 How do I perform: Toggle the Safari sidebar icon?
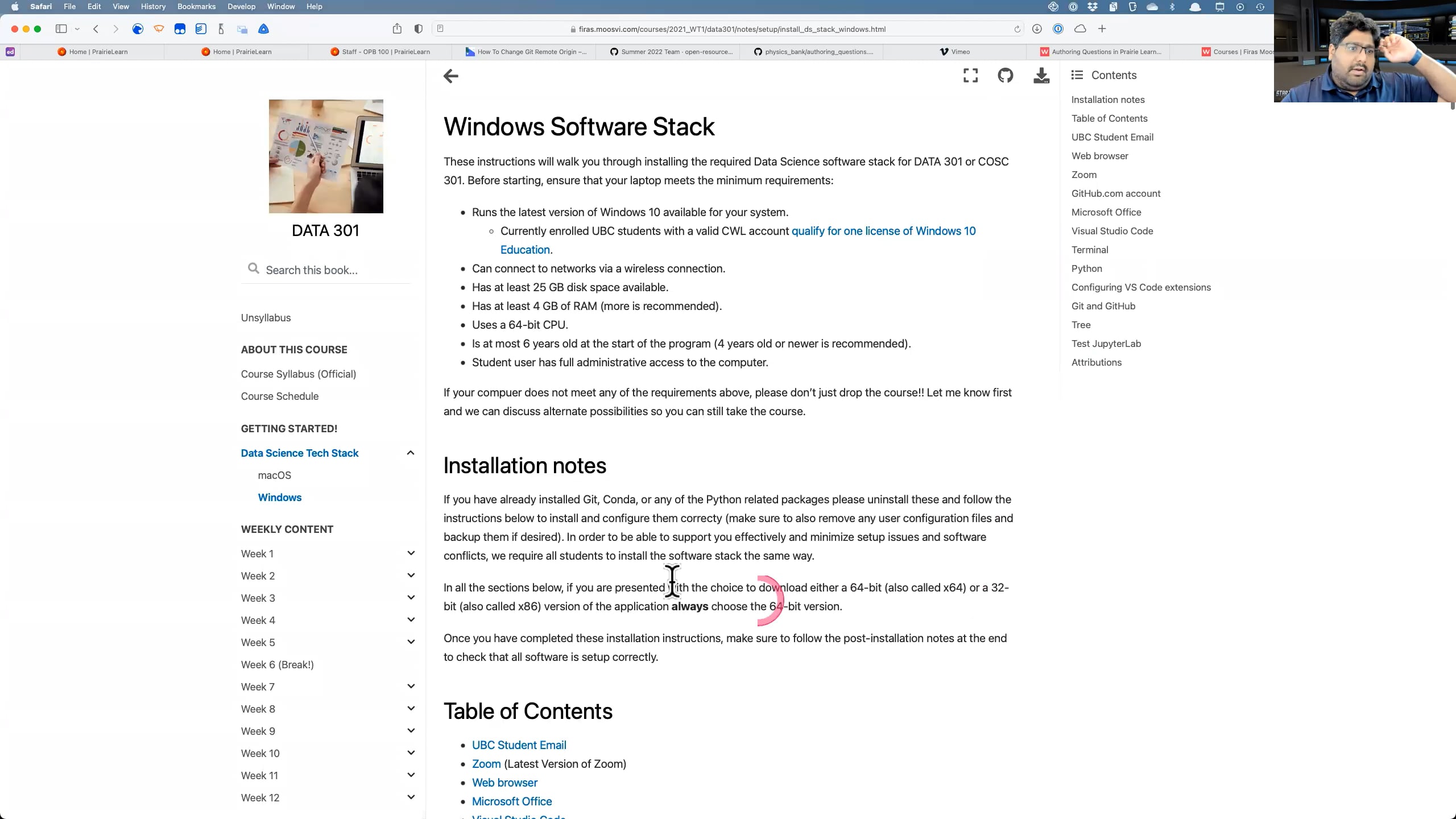coord(61,28)
